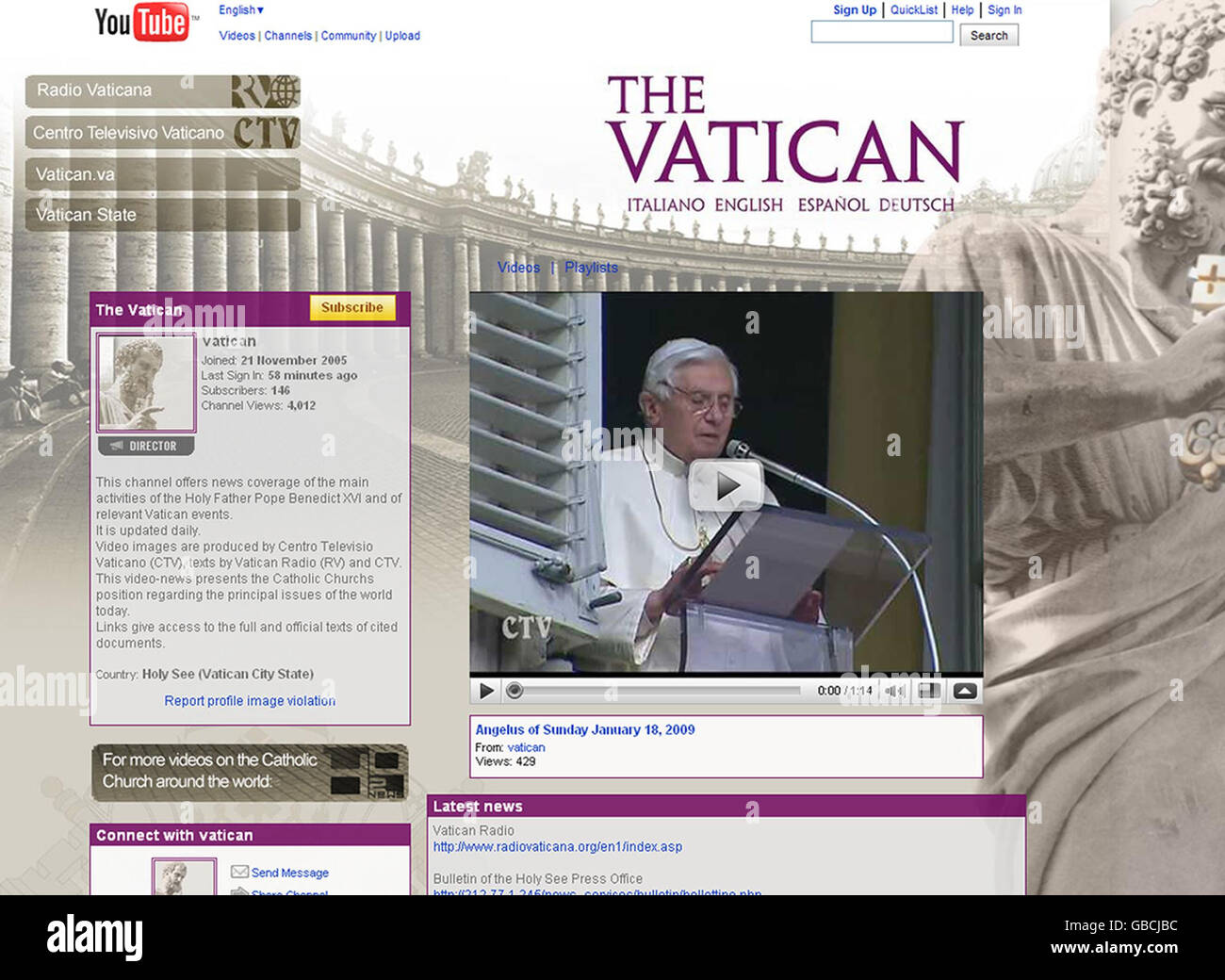Click the Connect with vatican avatar
The height and width of the screenshot is (980, 1225).
click(x=184, y=877)
